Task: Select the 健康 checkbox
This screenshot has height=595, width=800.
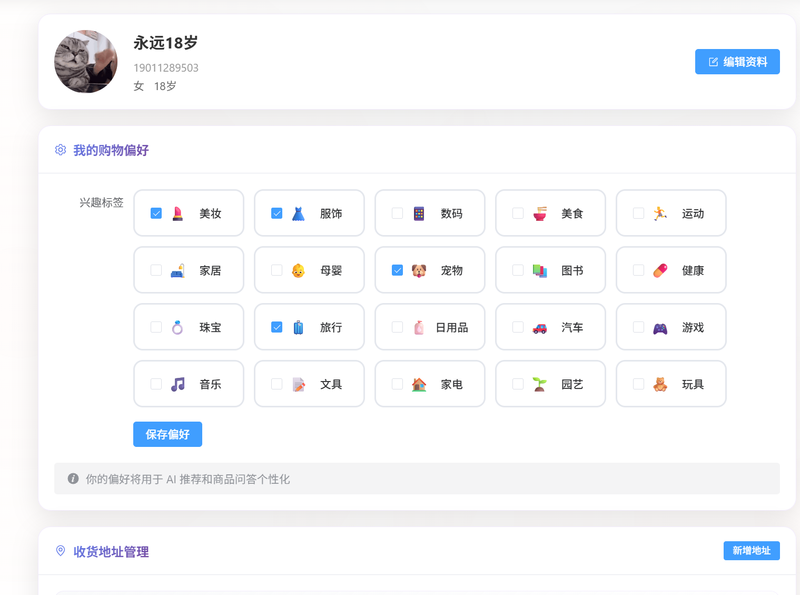Action: pos(638,270)
